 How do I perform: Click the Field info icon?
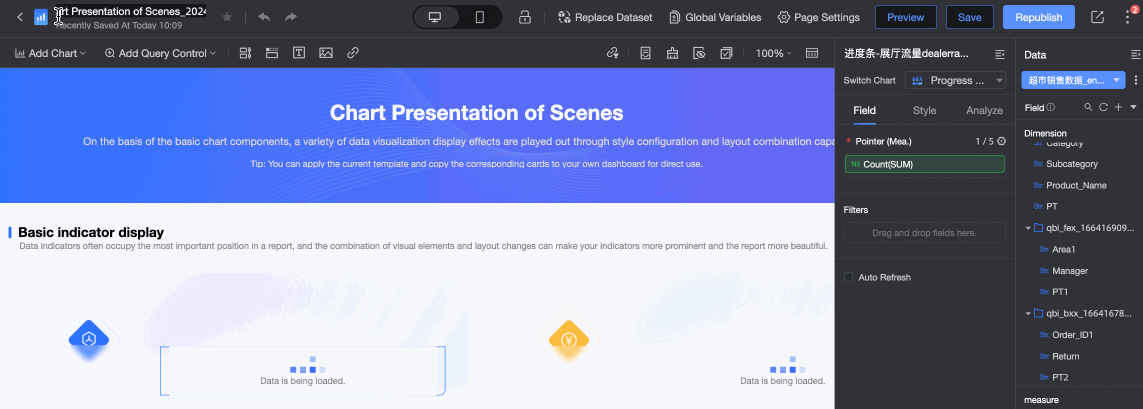(1050, 107)
